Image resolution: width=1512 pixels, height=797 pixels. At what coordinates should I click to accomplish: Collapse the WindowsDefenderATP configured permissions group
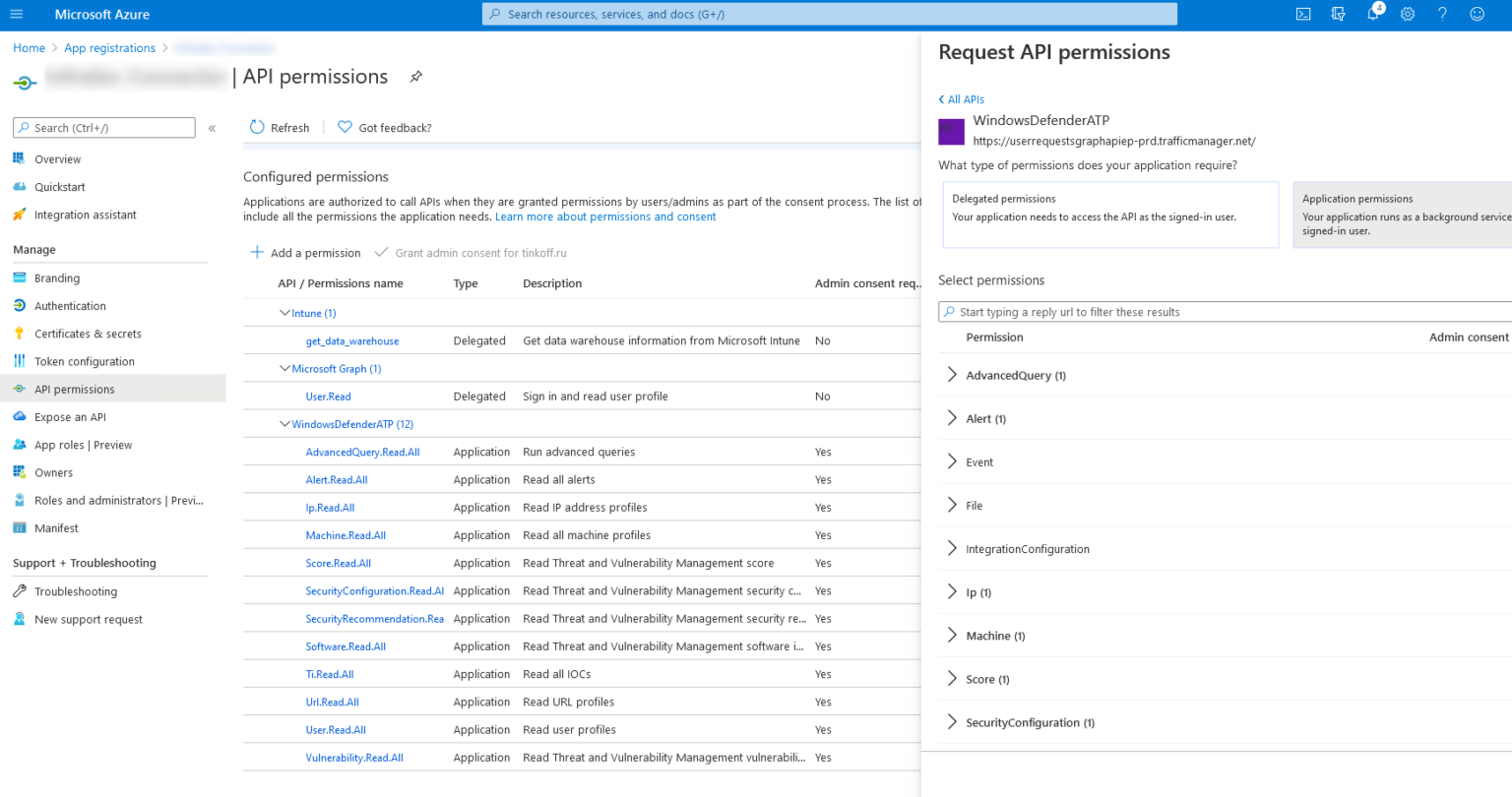pyautogui.click(x=284, y=423)
